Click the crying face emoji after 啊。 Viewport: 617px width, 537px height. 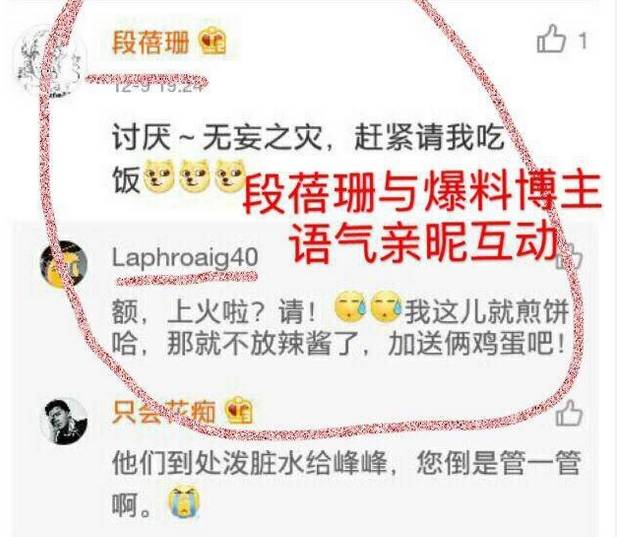point(184,501)
